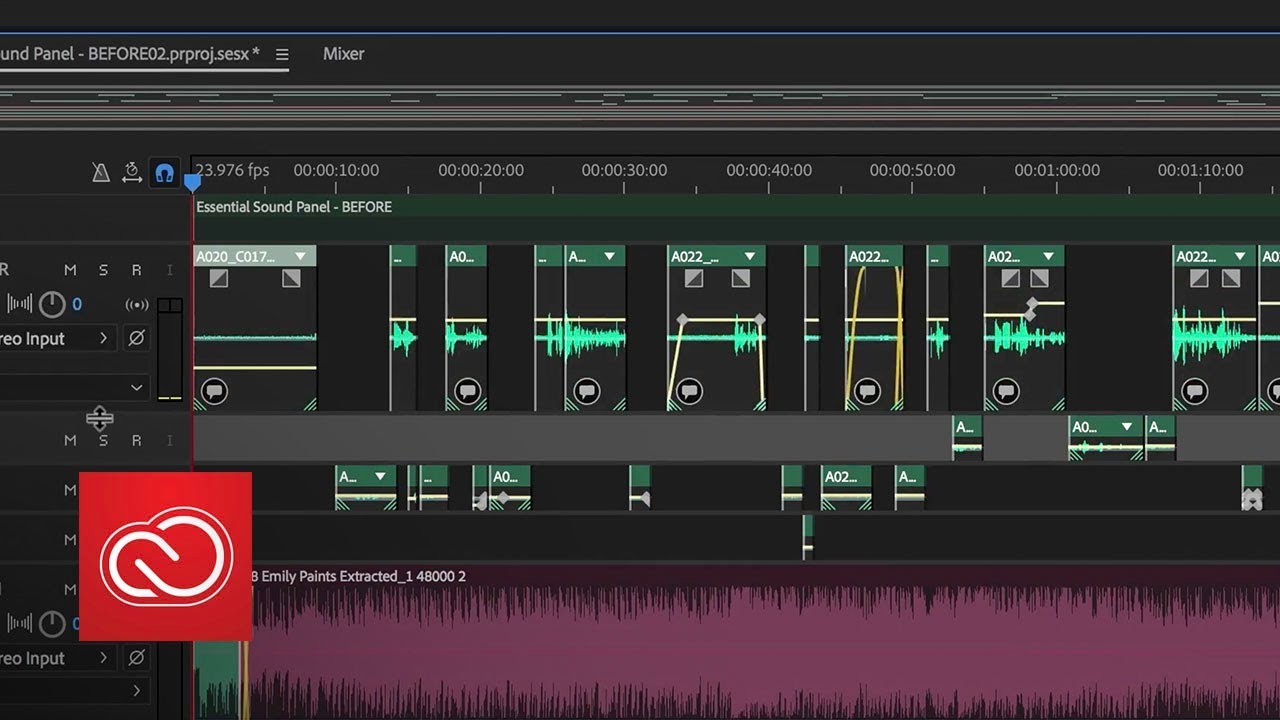Select the Essential Sound Panel - BEFORE bar
This screenshot has height=720, width=1280.
click(736, 207)
